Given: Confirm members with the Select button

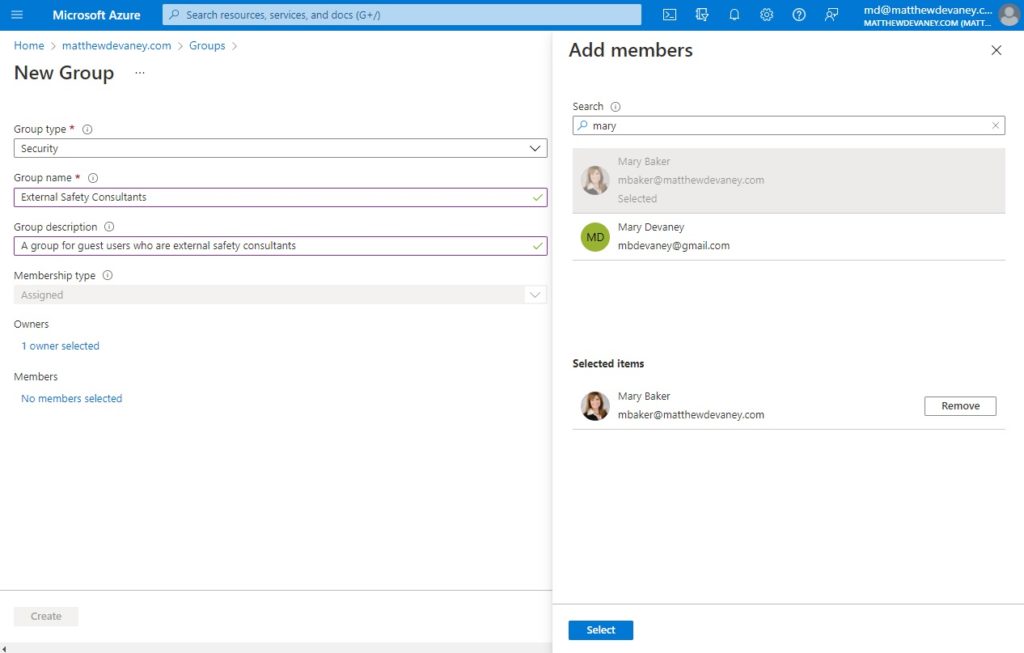Looking at the screenshot, I should pos(600,630).
